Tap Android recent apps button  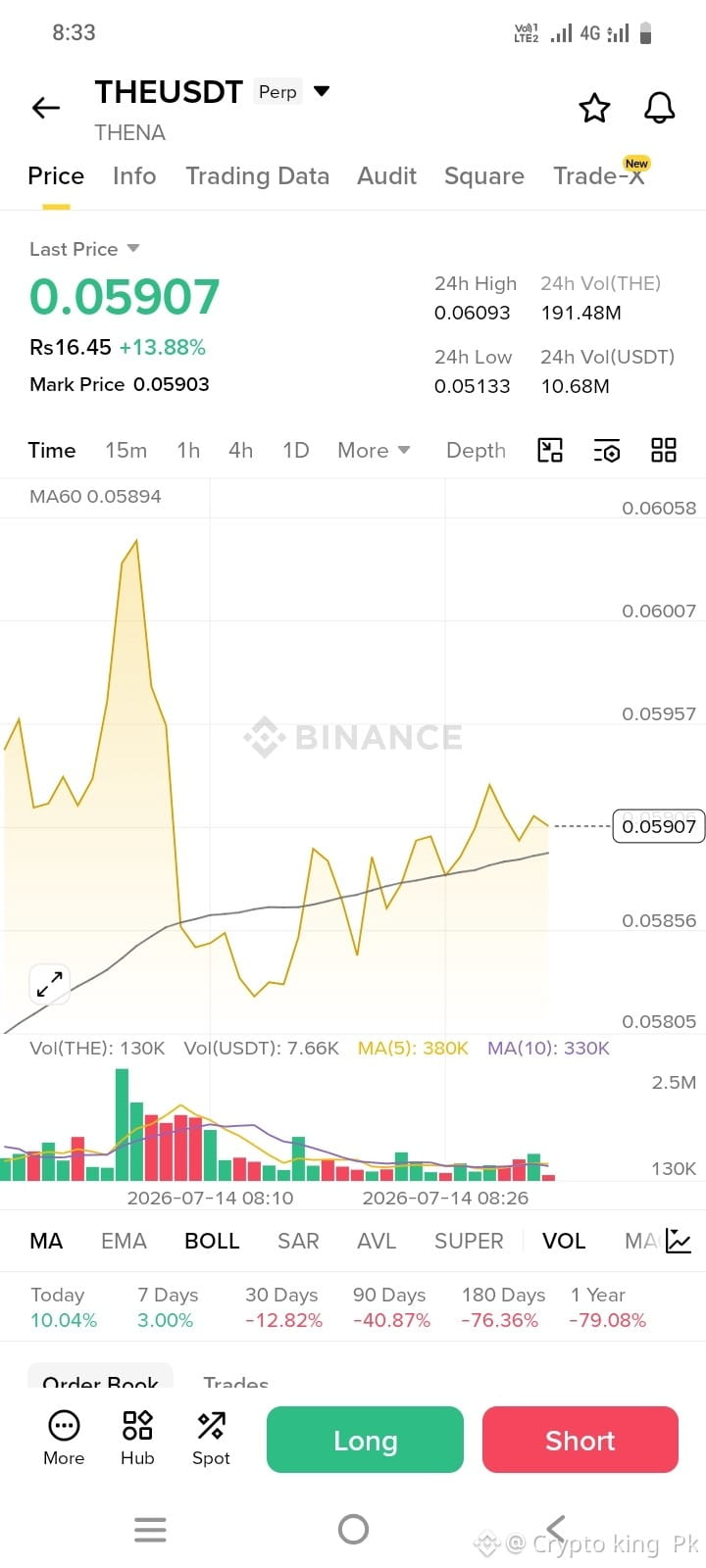[x=150, y=1529]
